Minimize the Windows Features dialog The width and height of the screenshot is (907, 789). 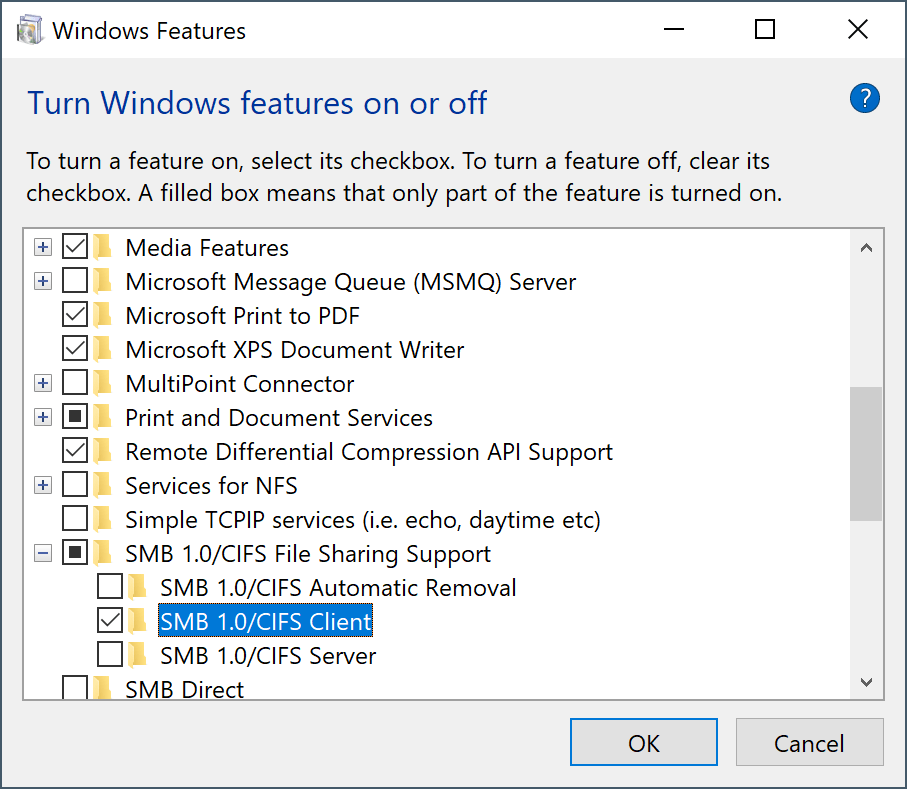(x=673, y=29)
